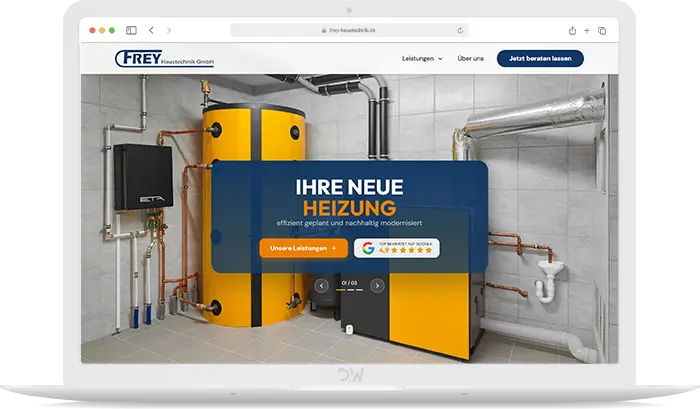Click the red close window dot

pos(92,30)
